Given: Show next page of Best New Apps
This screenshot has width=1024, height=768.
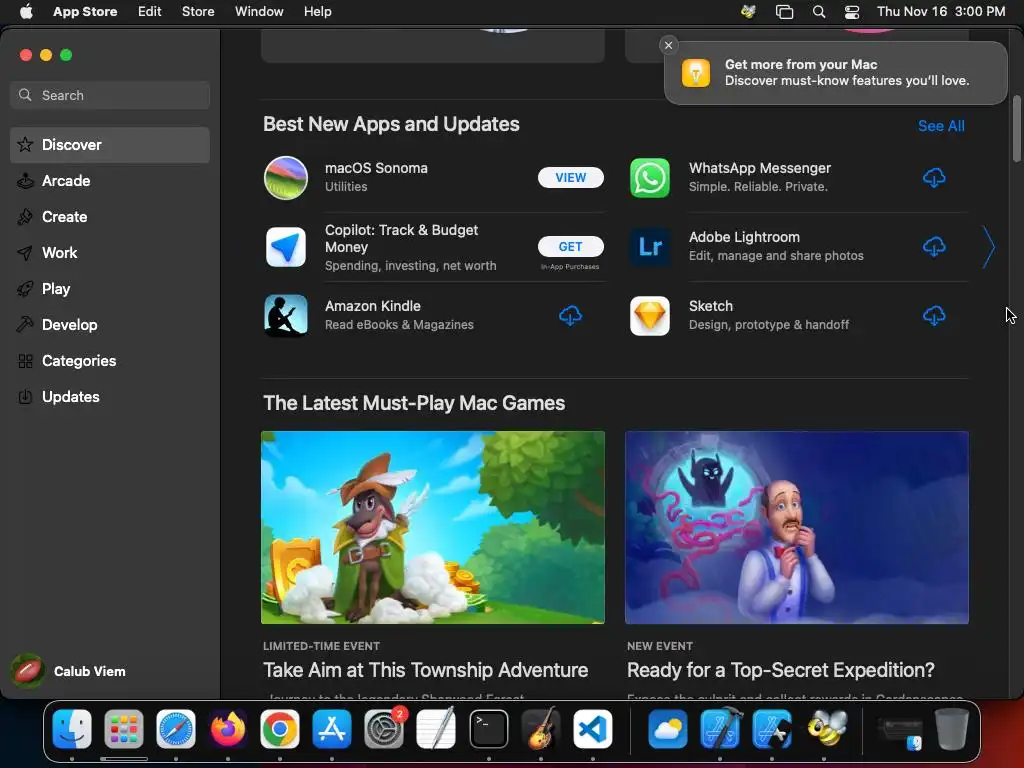Looking at the screenshot, I should click(x=989, y=247).
